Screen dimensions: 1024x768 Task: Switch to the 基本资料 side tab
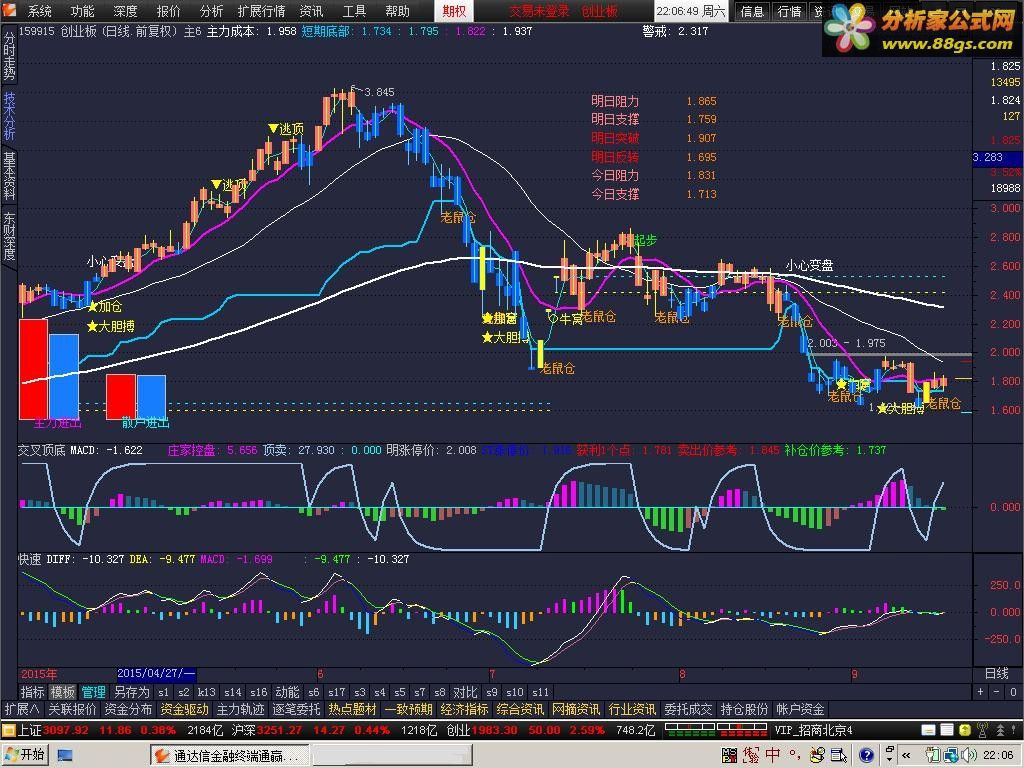pos(9,176)
